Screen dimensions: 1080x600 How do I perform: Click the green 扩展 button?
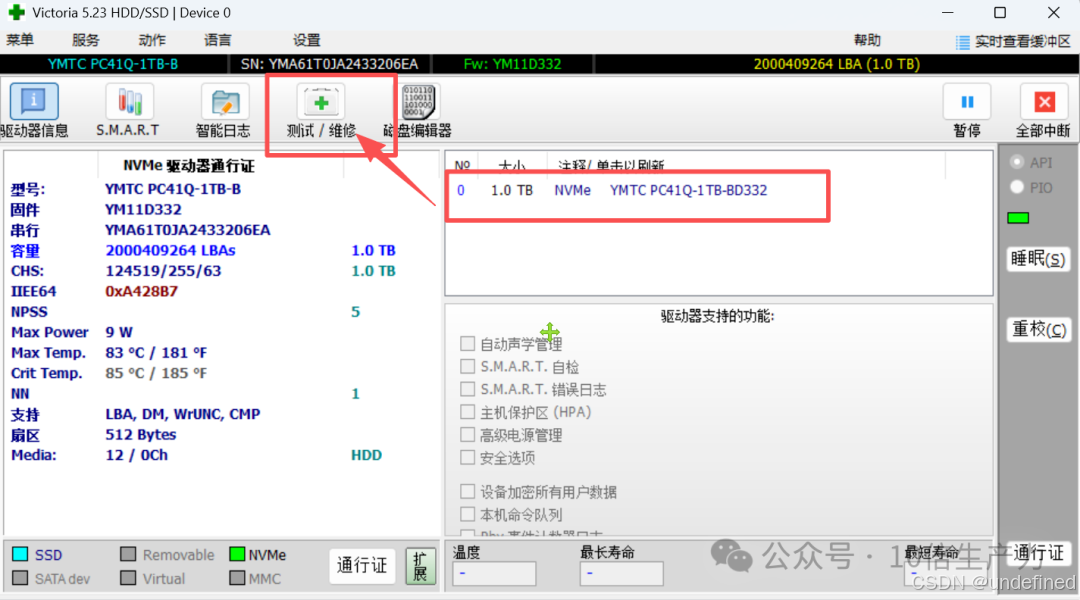coord(420,566)
